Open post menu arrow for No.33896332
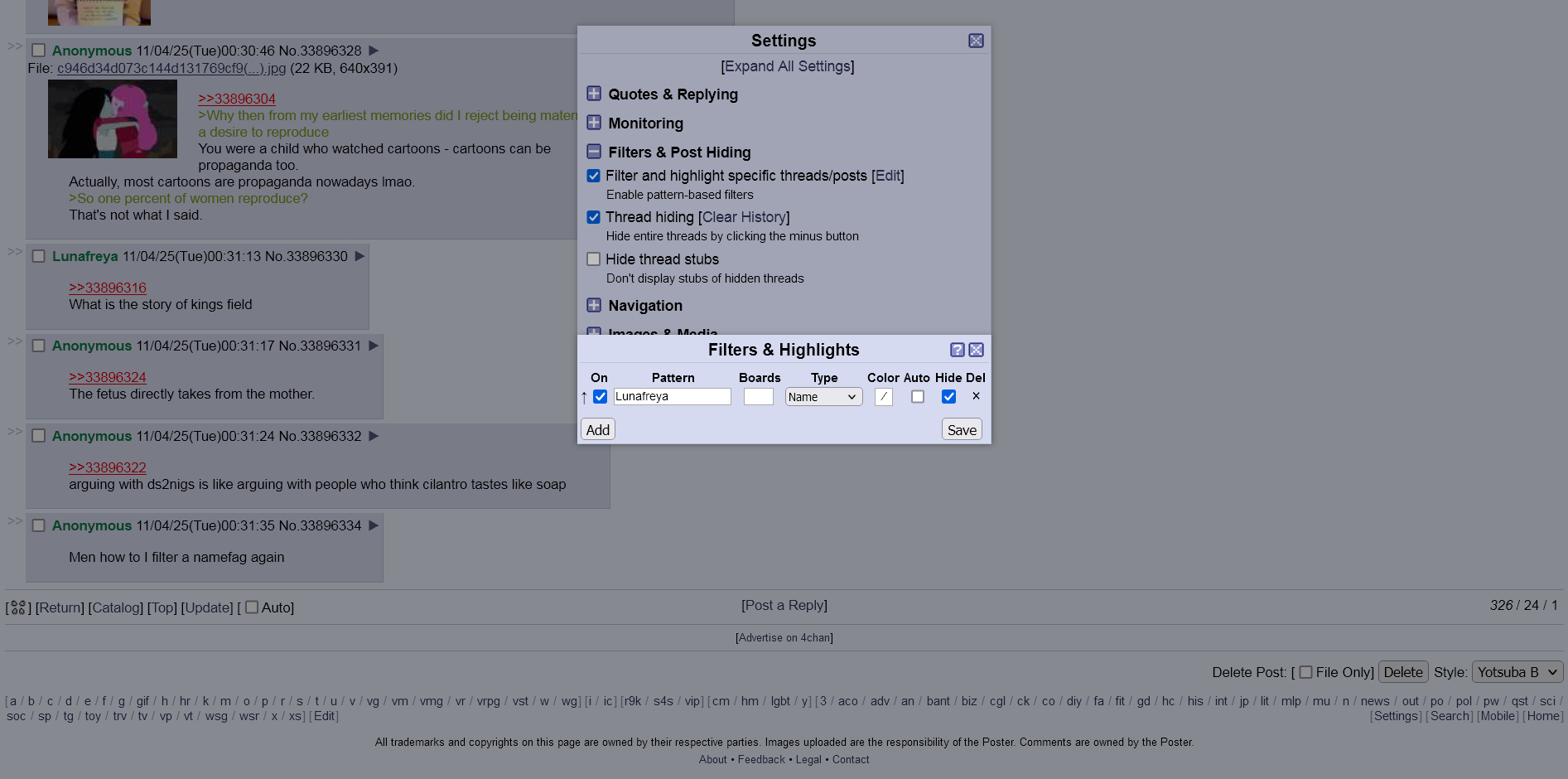This screenshot has height=779, width=1568. (374, 436)
